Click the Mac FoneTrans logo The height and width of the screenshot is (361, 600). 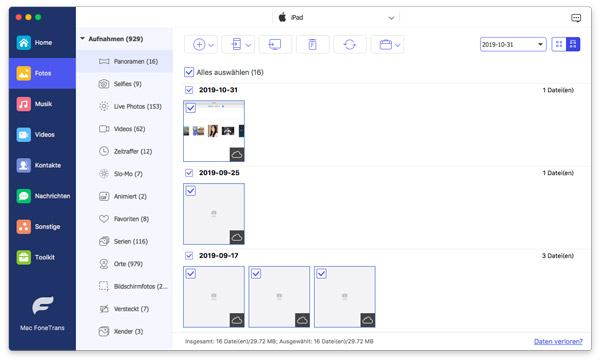(42, 305)
